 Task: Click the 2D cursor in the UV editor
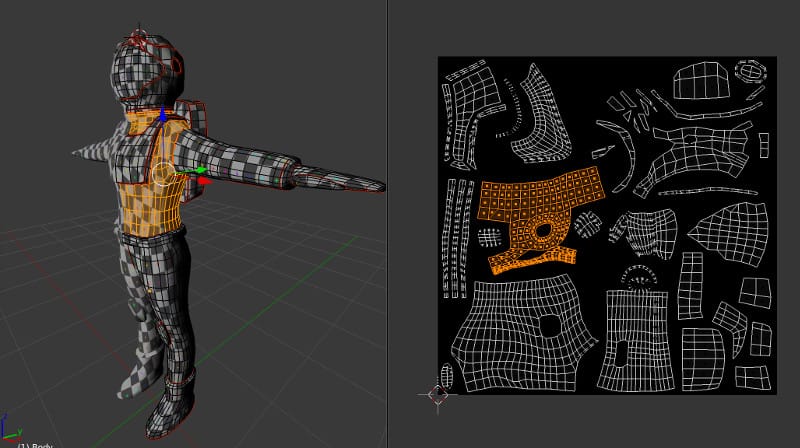pyautogui.click(x=438, y=394)
